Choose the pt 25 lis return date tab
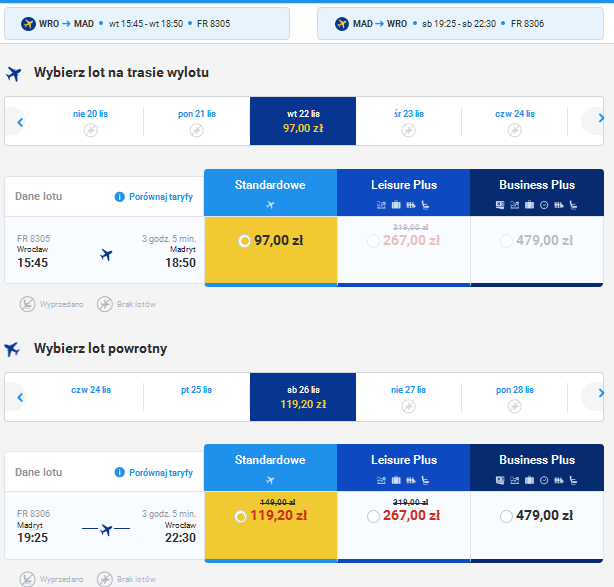The image size is (614, 587). (x=197, y=396)
